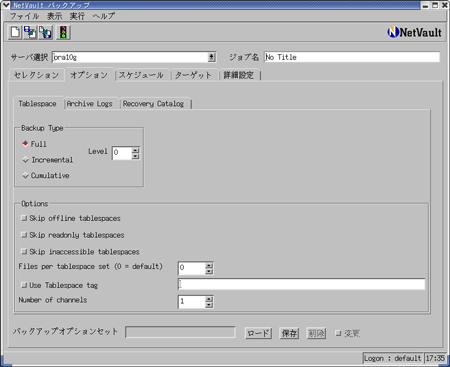
Task: Decrease Files per tablespace set value
Action: pos(209,271)
